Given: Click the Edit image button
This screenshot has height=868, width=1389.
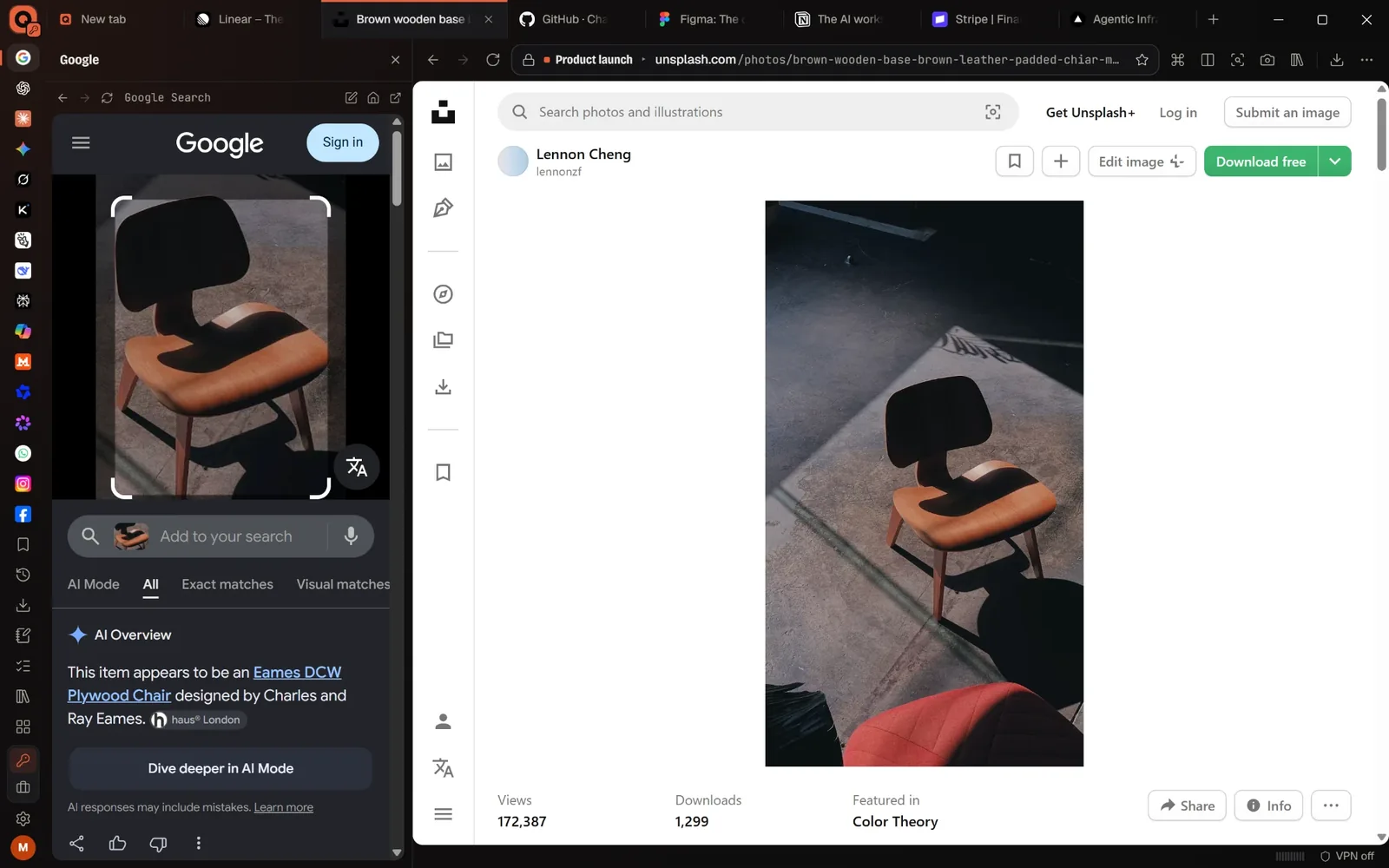Looking at the screenshot, I should [1142, 161].
